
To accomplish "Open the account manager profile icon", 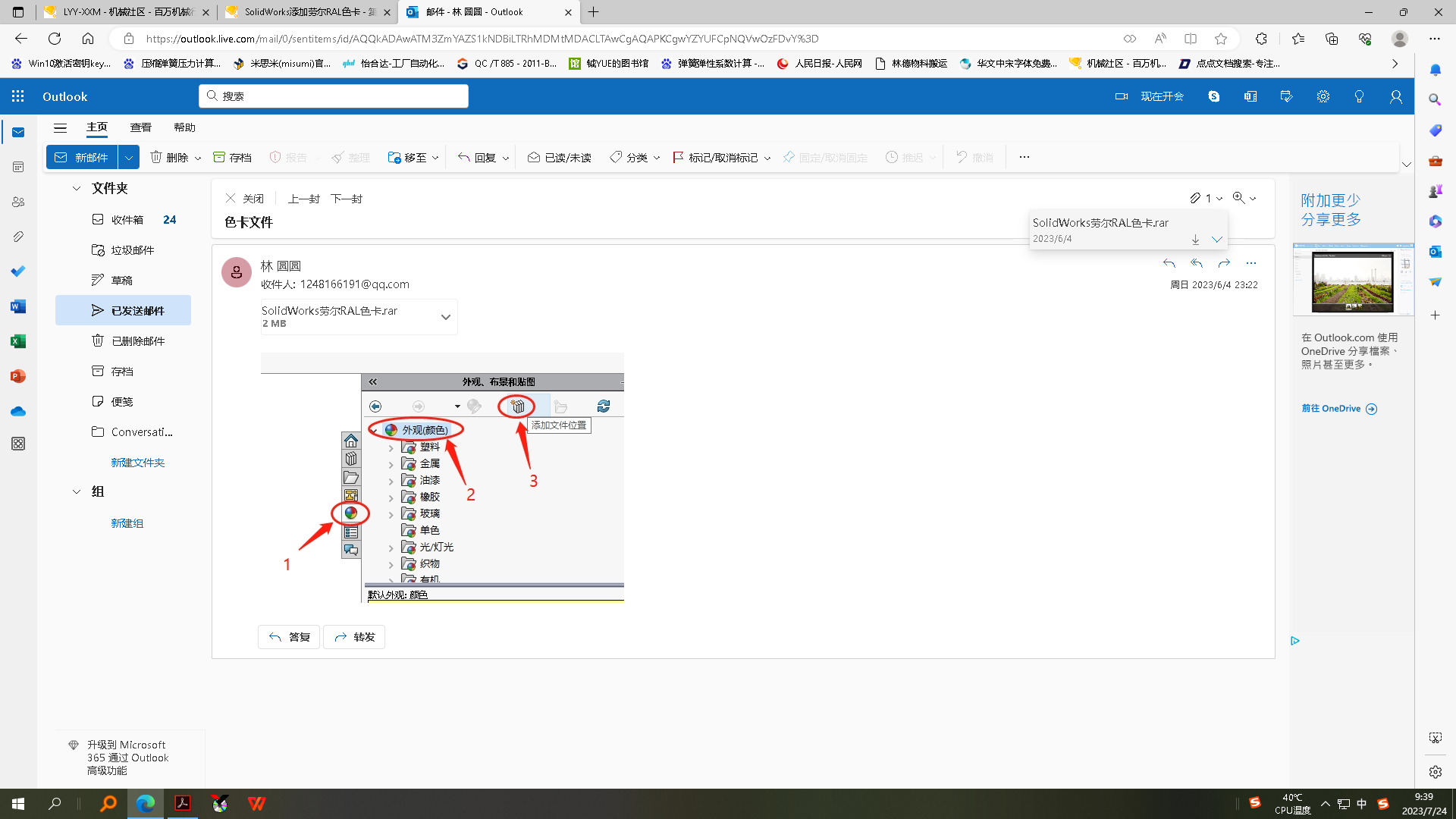I will click(x=1396, y=96).
